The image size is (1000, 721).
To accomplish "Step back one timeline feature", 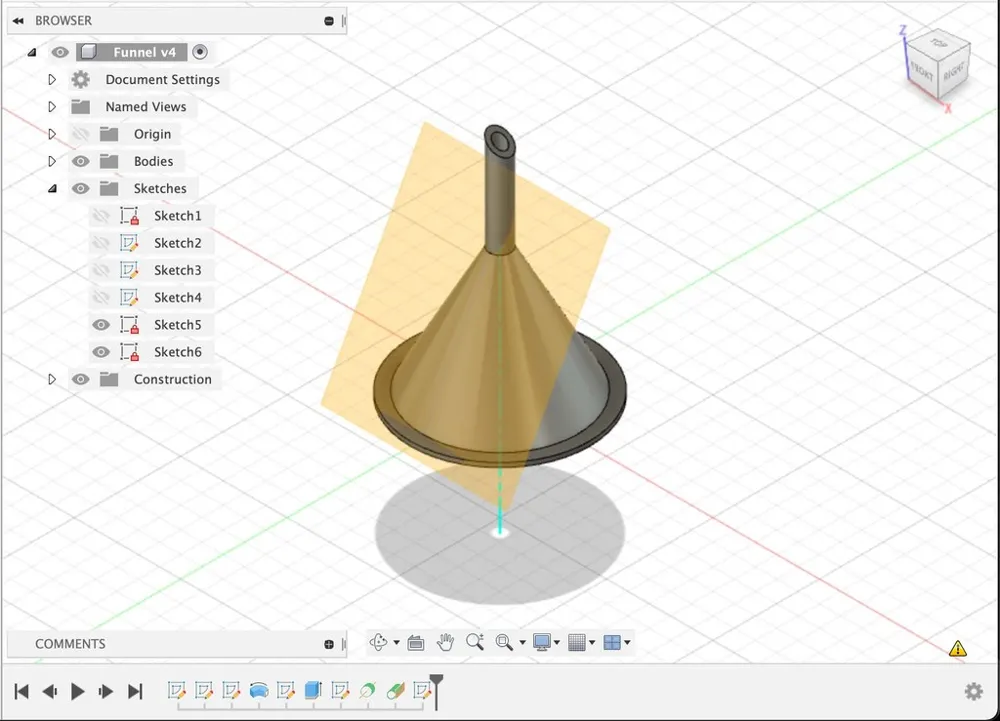I will (x=50, y=692).
